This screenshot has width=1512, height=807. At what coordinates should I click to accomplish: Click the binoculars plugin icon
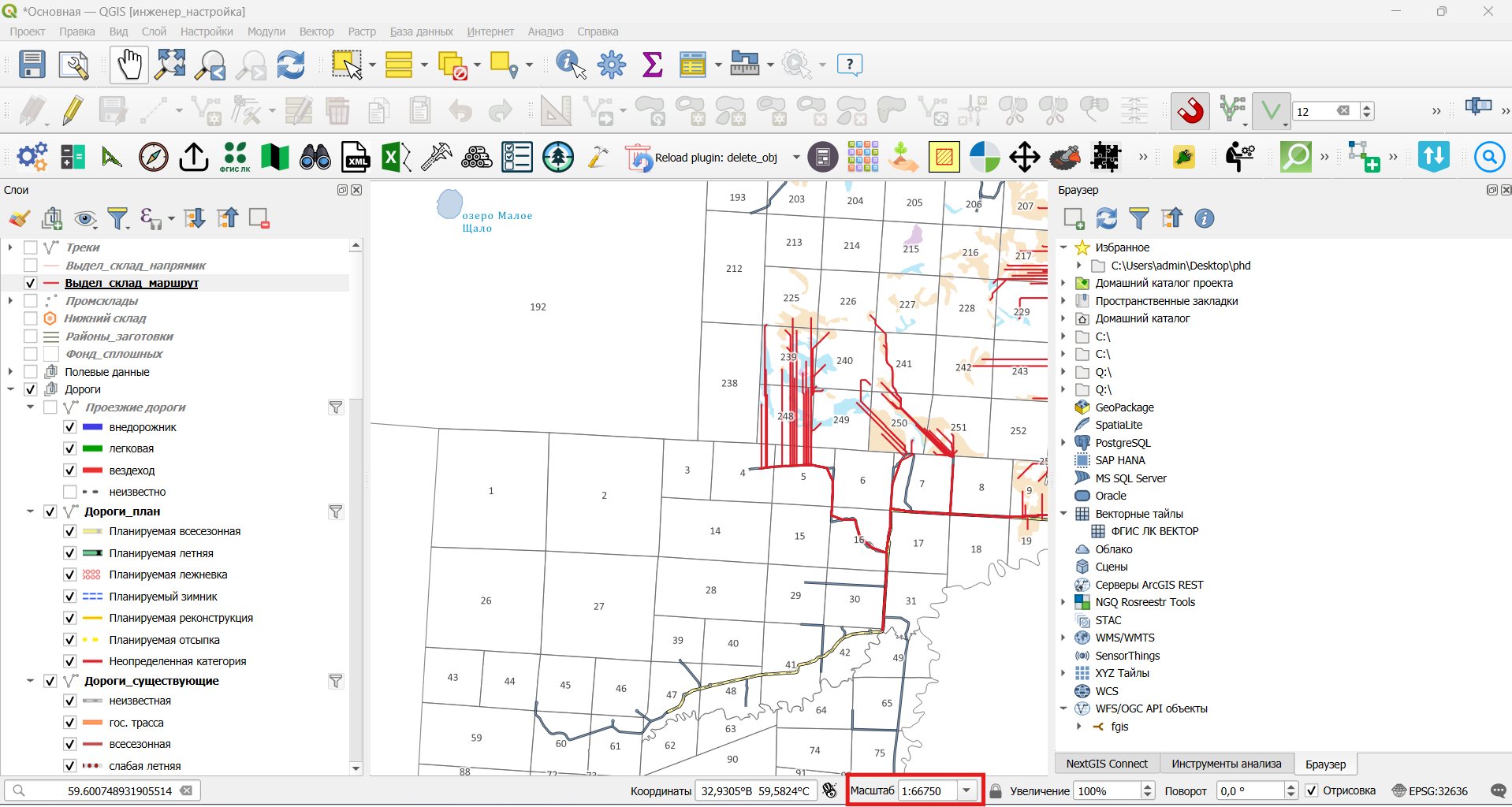(x=315, y=158)
